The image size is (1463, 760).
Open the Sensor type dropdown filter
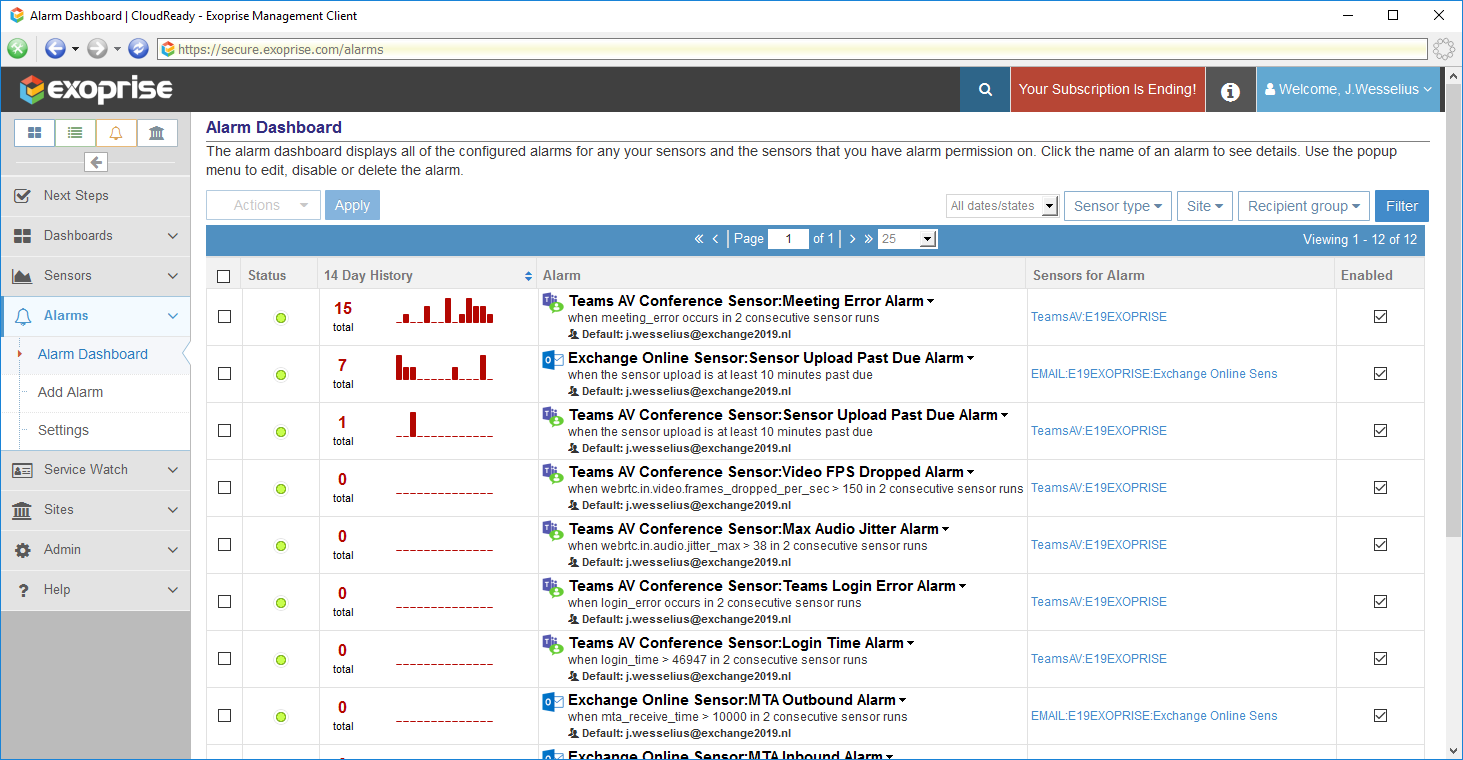point(1117,206)
